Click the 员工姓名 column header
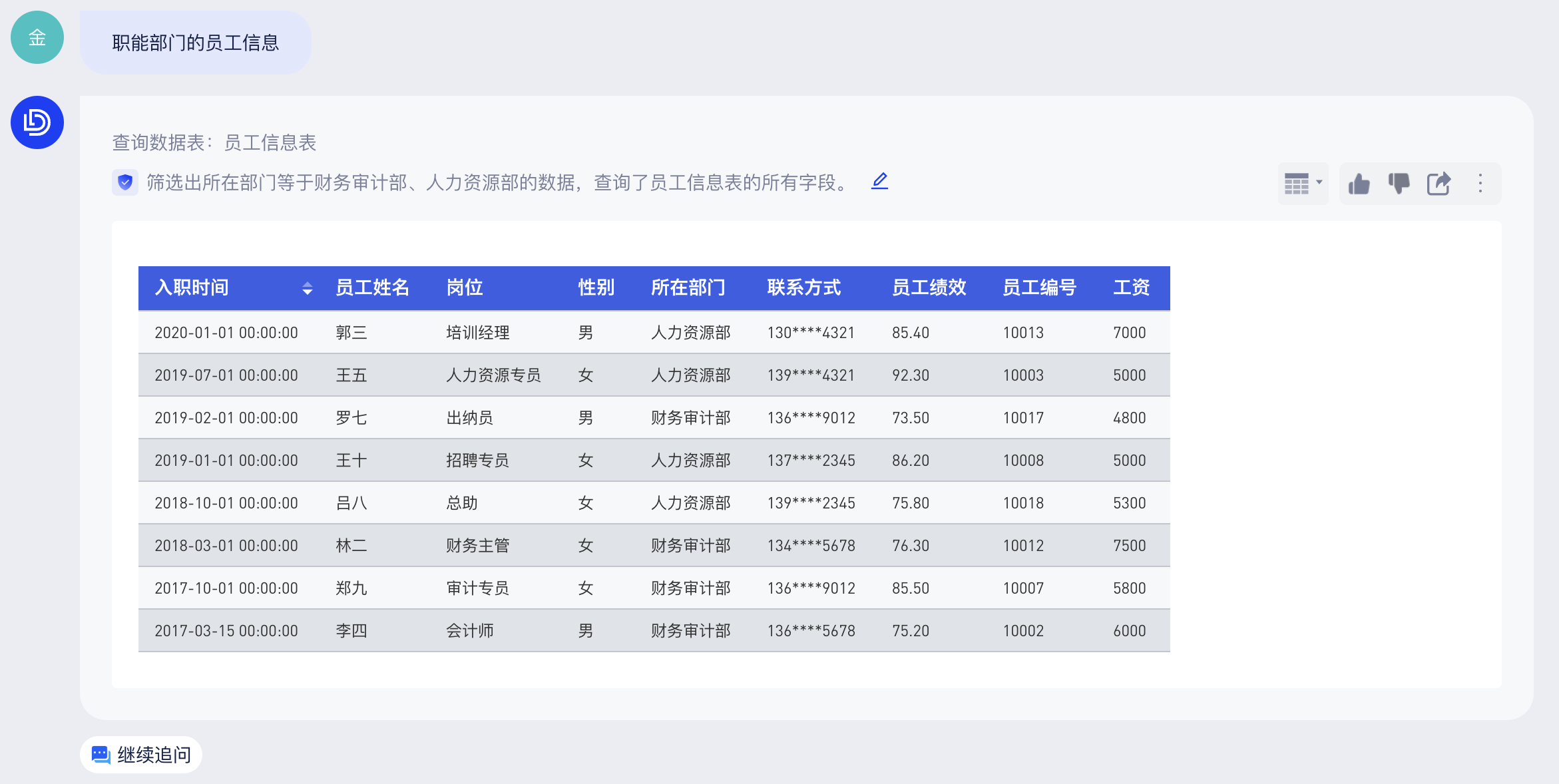Viewport: 1559px width, 784px height. [x=372, y=288]
